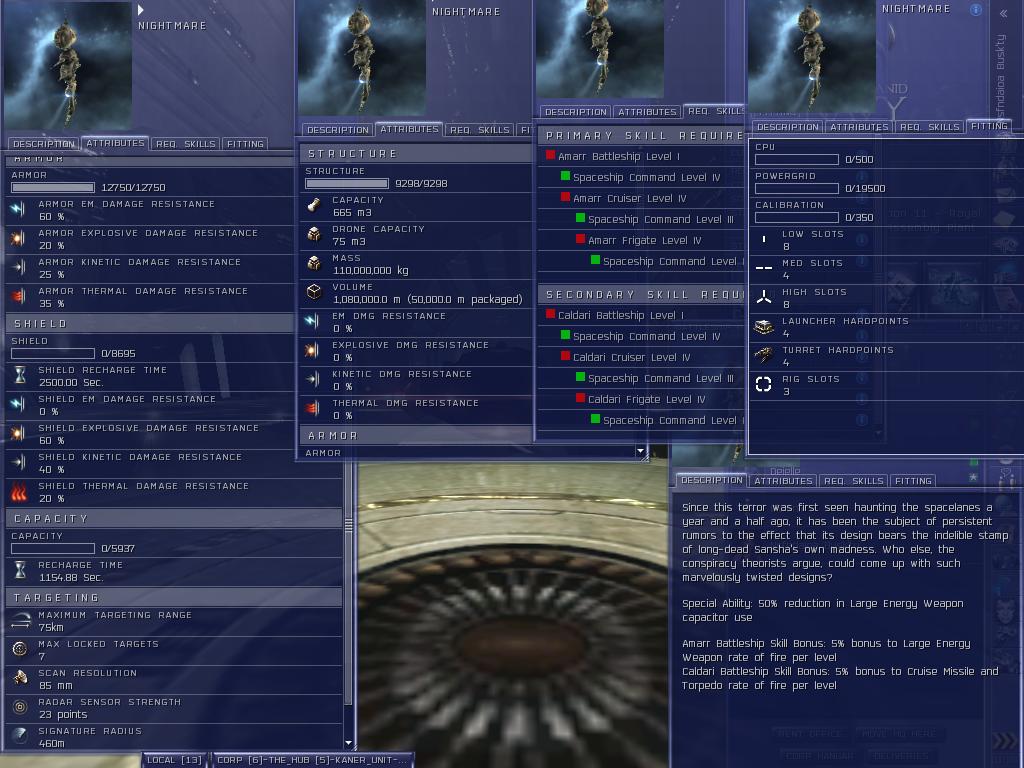Open Description tab in Structure window
Viewport: 1024px width, 768px height.
(338, 130)
